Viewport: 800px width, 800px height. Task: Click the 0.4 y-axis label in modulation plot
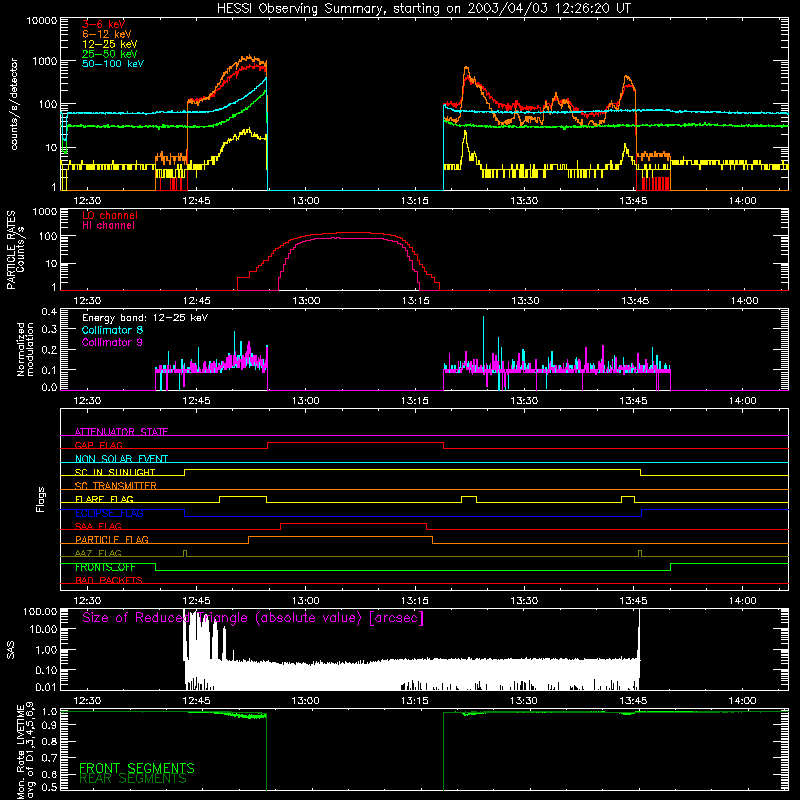pyautogui.click(x=49, y=312)
